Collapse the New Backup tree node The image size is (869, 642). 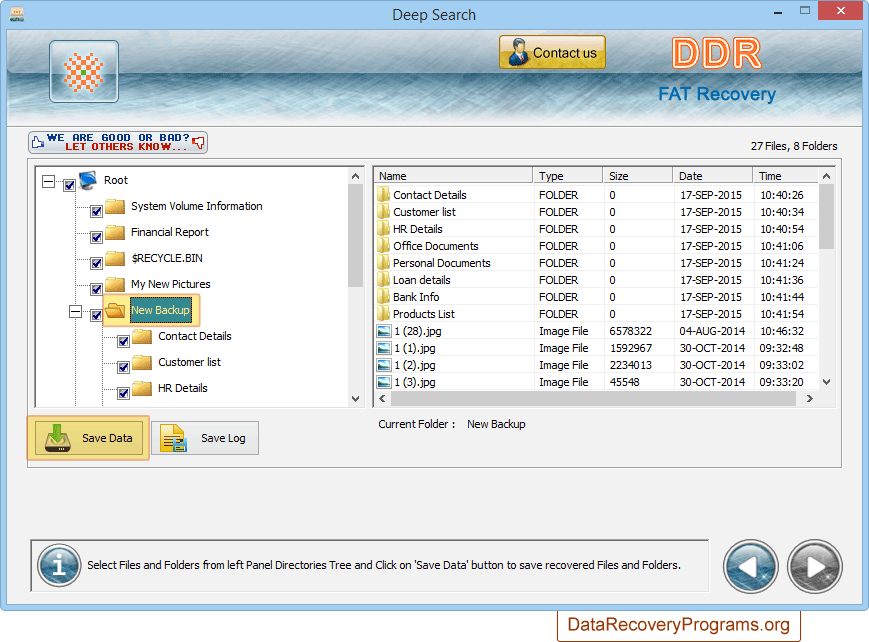(x=75, y=312)
